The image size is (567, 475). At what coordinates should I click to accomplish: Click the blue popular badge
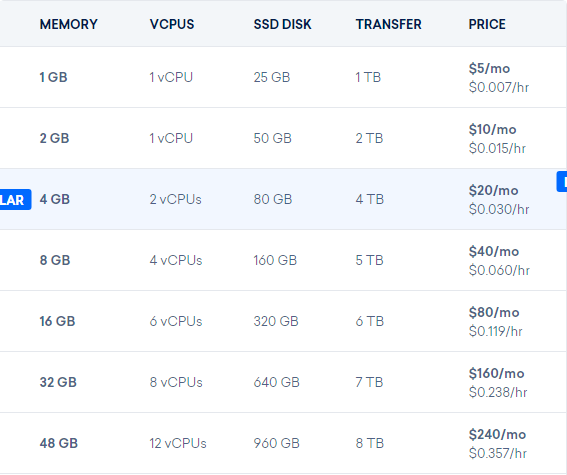tap(16, 200)
